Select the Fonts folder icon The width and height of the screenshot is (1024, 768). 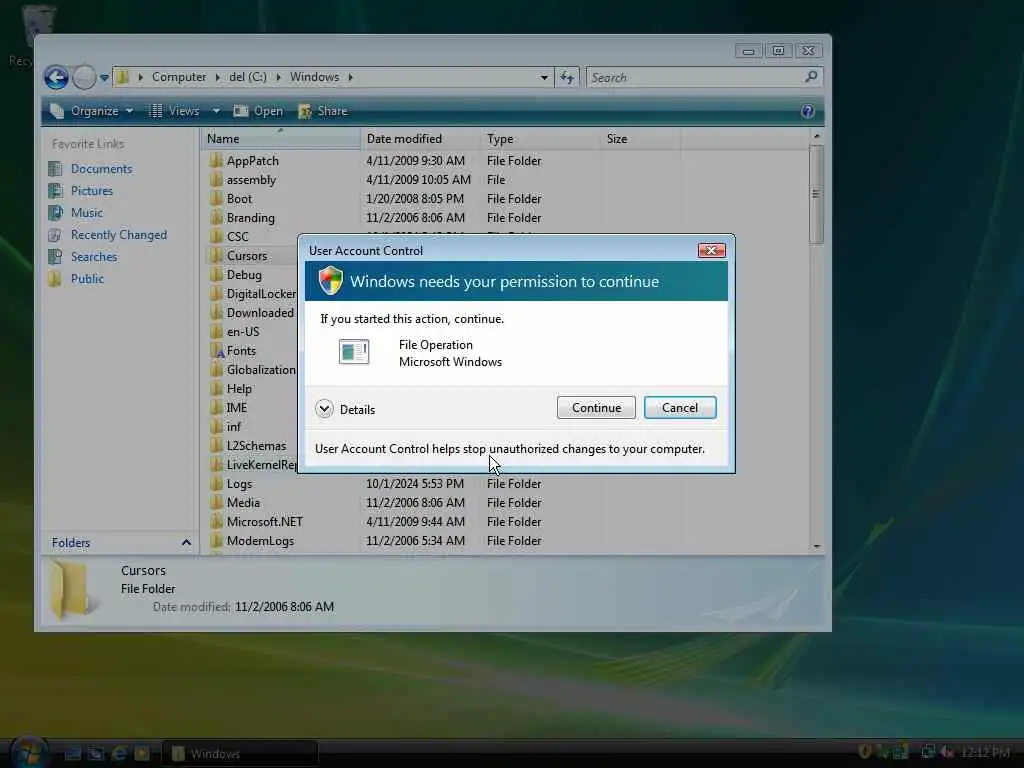pos(217,351)
